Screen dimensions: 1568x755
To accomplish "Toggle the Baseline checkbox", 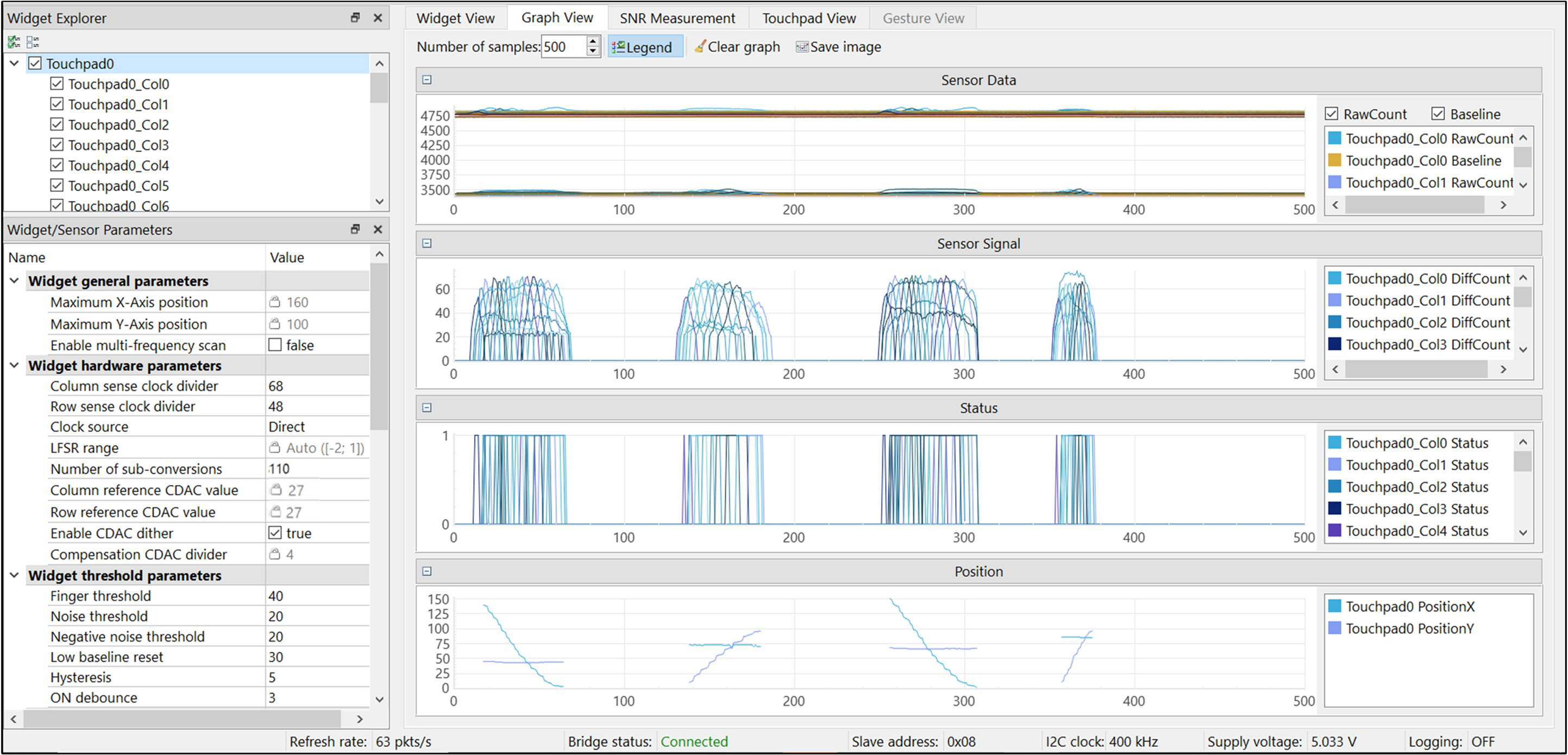I will tap(1438, 114).
